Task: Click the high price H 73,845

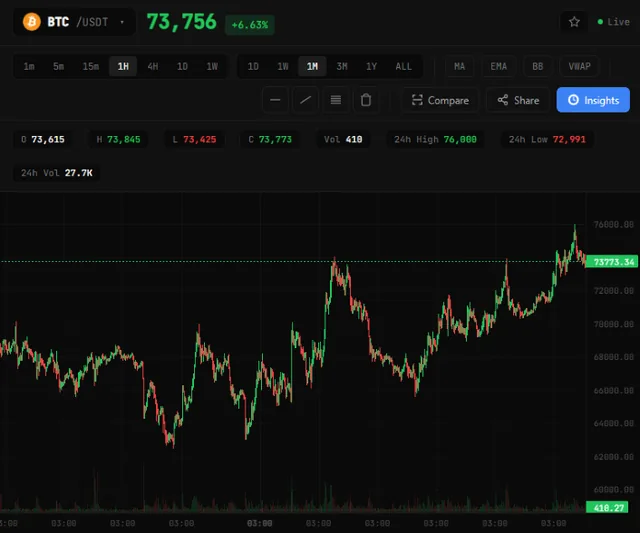Action: (118, 139)
